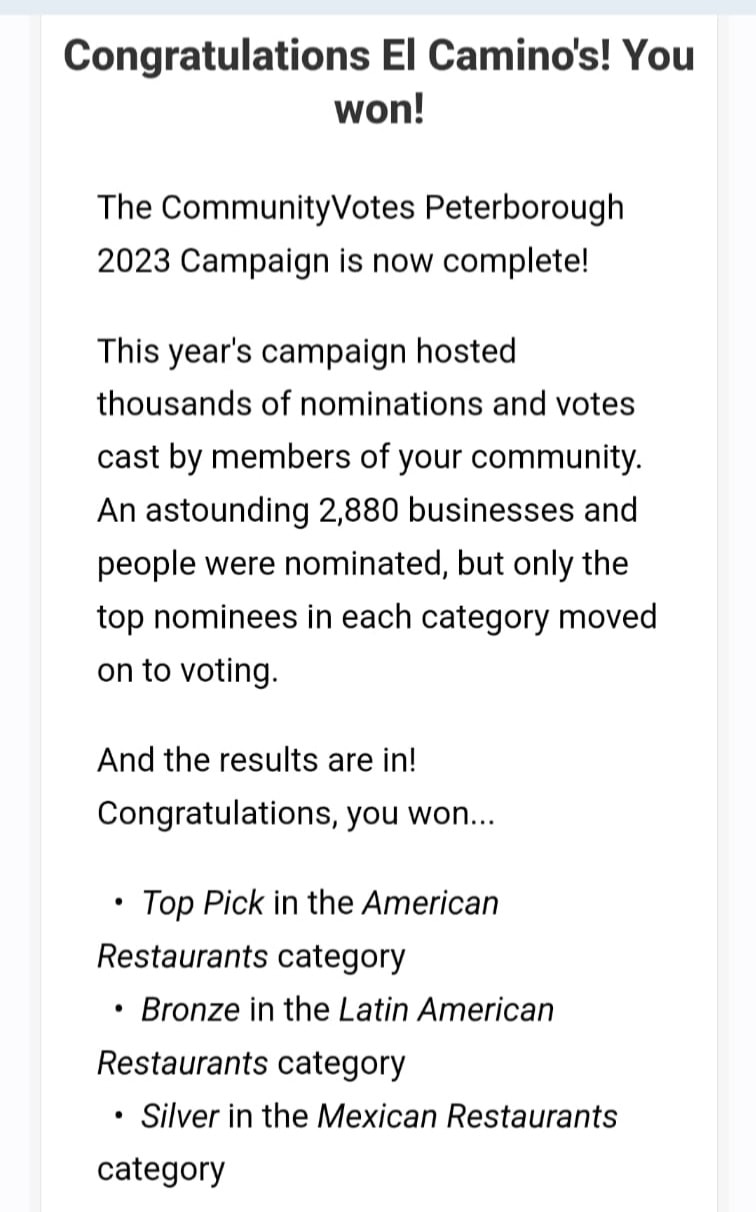Screen dimensions: 756x1212
Task: Click the "people were nominated, but only the" line
Action: pos(362,565)
